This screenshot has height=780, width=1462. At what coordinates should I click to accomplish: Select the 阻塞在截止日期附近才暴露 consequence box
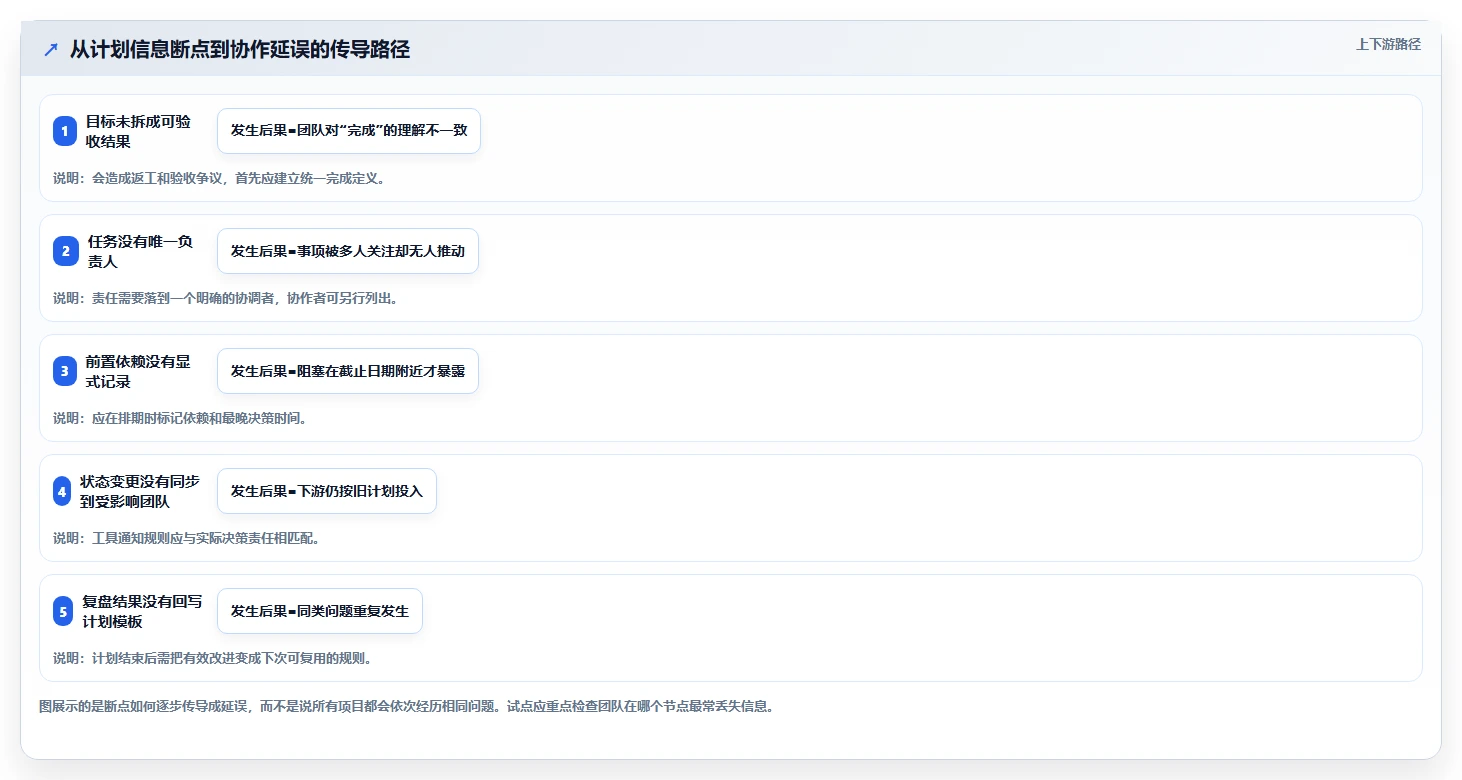pos(348,371)
